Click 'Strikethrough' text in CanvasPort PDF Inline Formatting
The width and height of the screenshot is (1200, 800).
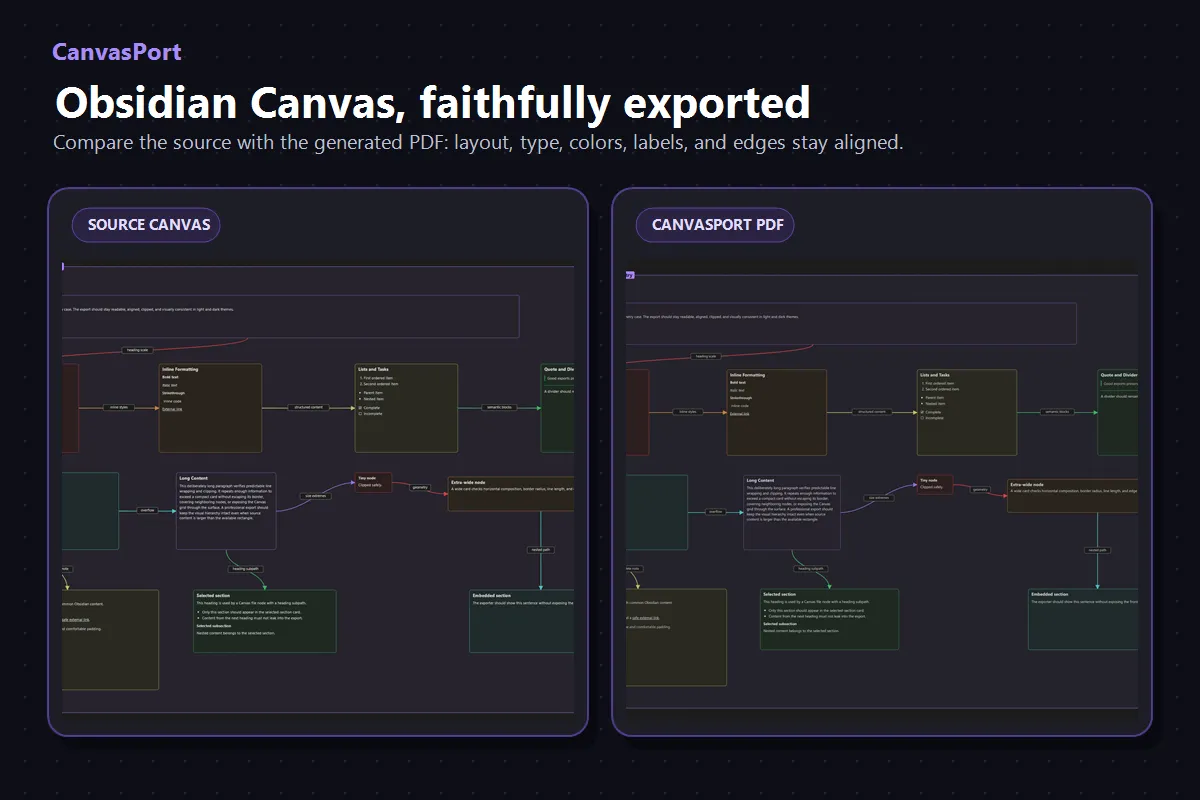click(x=739, y=398)
